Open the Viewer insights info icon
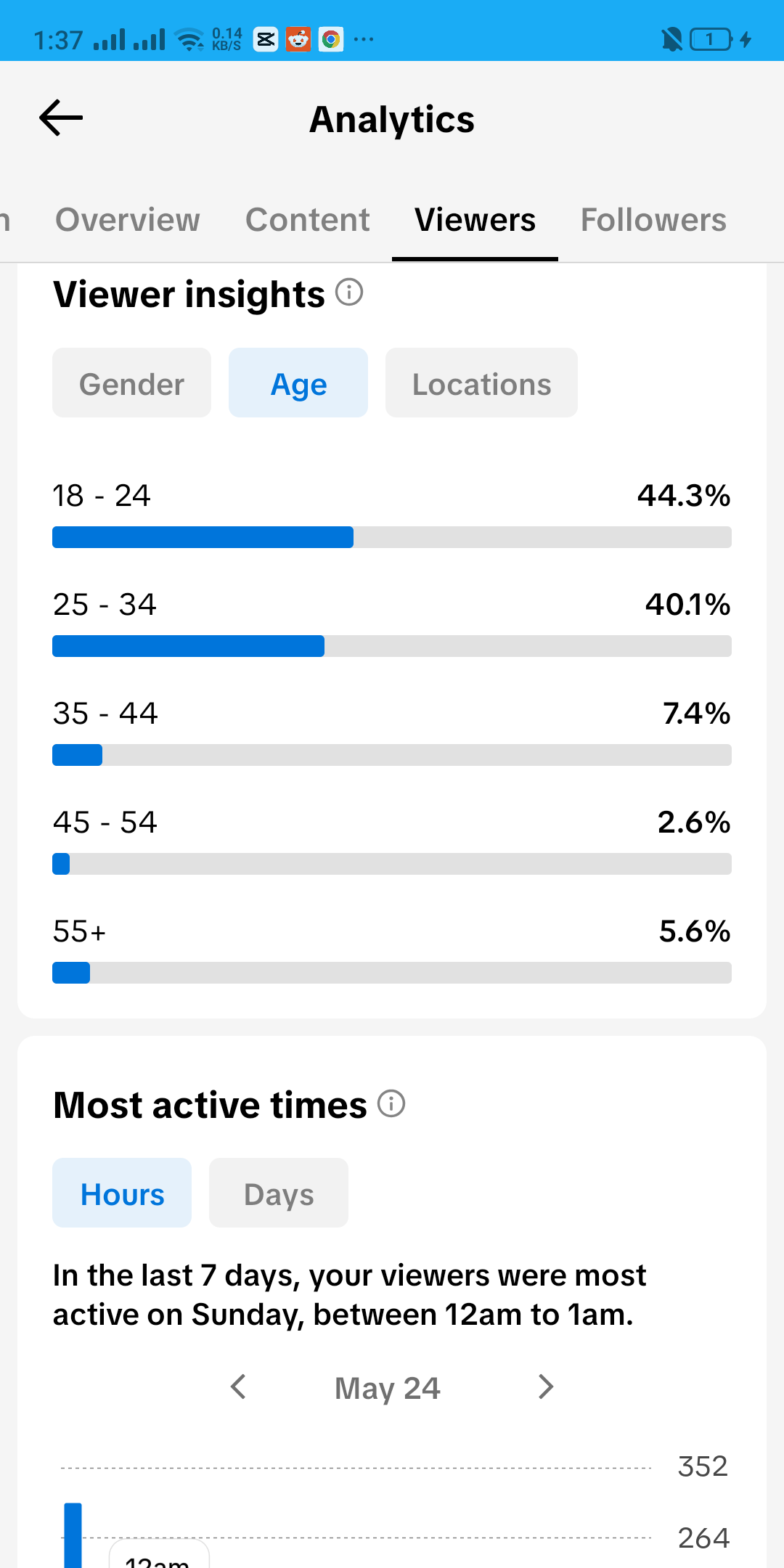 point(349,293)
